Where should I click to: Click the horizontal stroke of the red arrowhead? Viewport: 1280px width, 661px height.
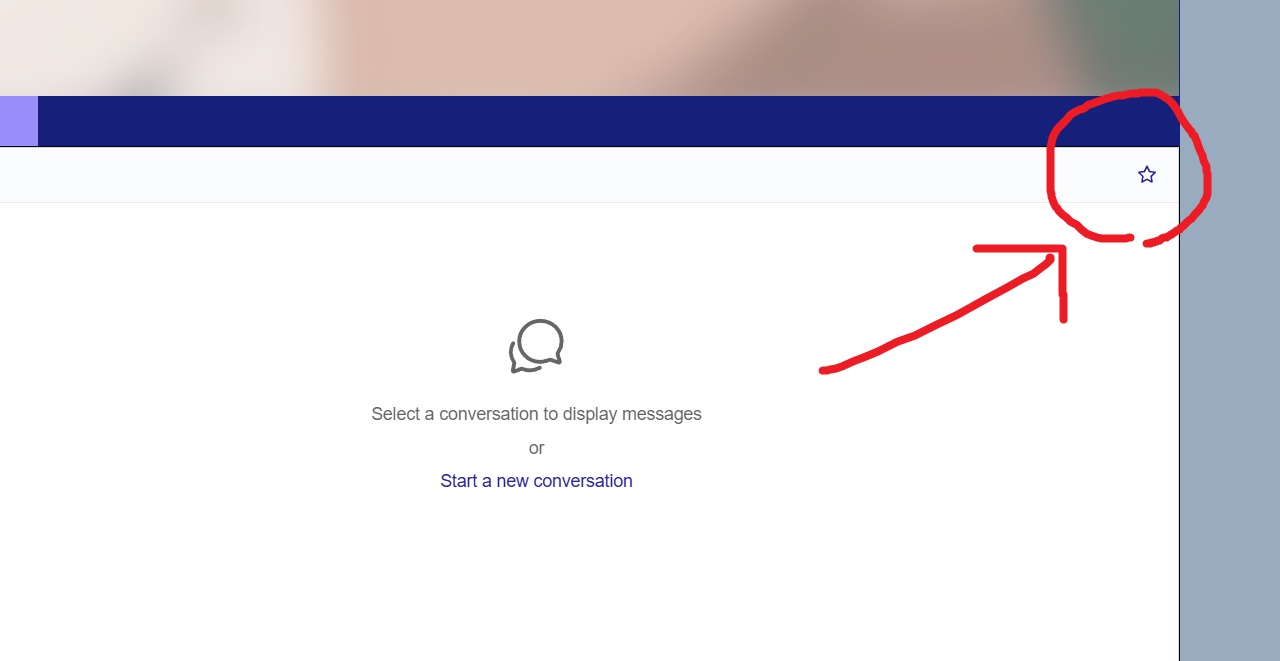[1018, 248]
